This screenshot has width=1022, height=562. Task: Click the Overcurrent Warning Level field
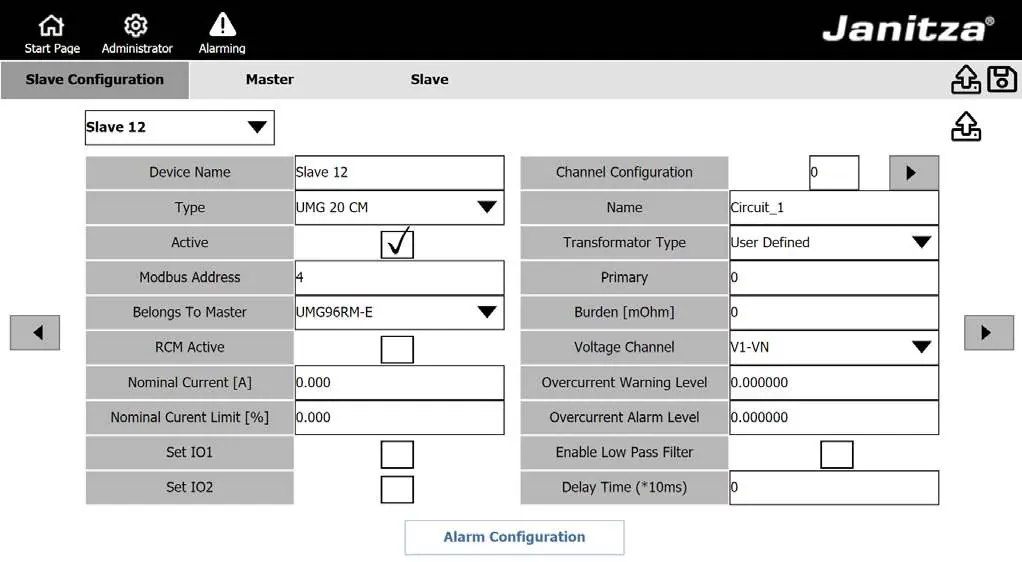point(834,382)
